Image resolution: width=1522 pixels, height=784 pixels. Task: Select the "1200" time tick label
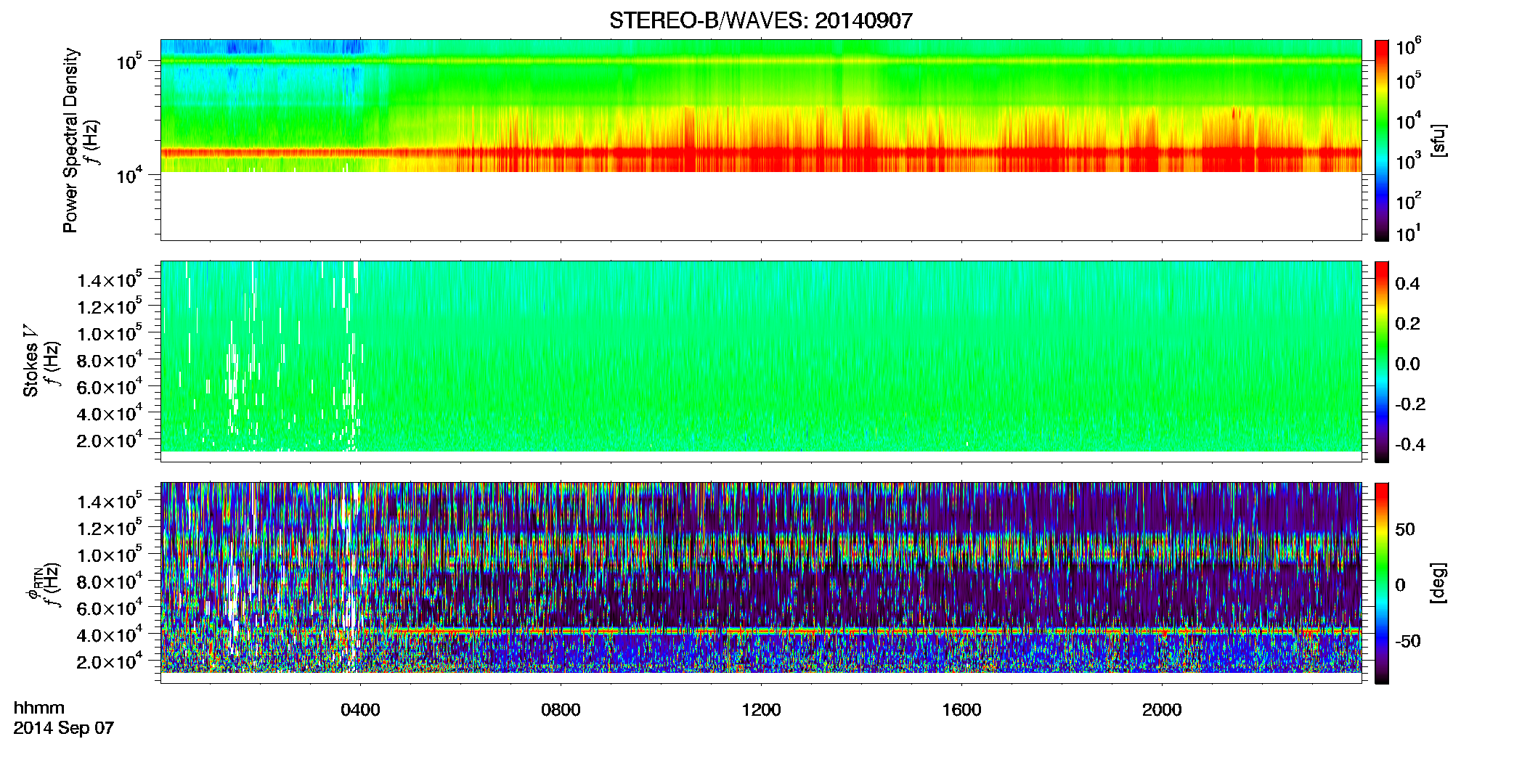pyautogui.click(x=761, y=710)
